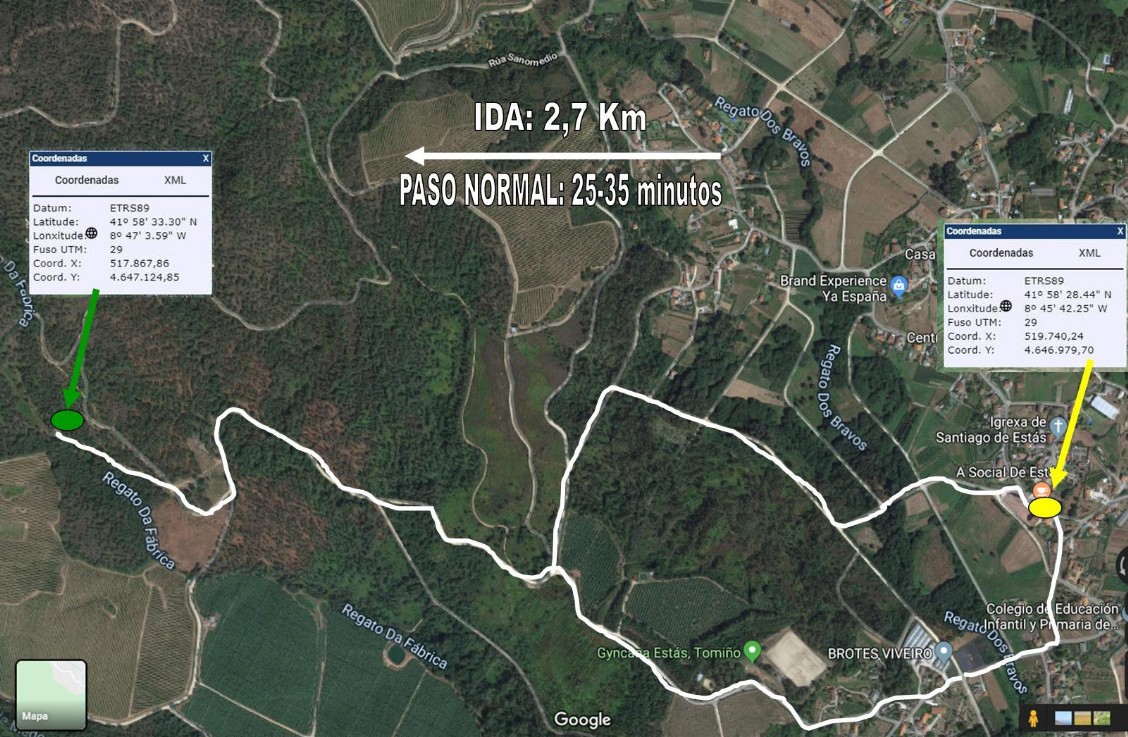Viewport: 1128px width, 737px height.
Task: Click the rotate map compass control
Action: pyautogui.click(x=1122, y=565)
